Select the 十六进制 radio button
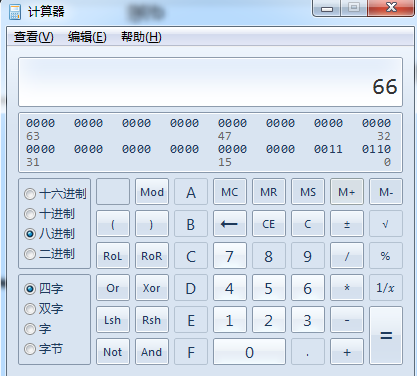This screenshot has height=376, width=417. [55, 194]
